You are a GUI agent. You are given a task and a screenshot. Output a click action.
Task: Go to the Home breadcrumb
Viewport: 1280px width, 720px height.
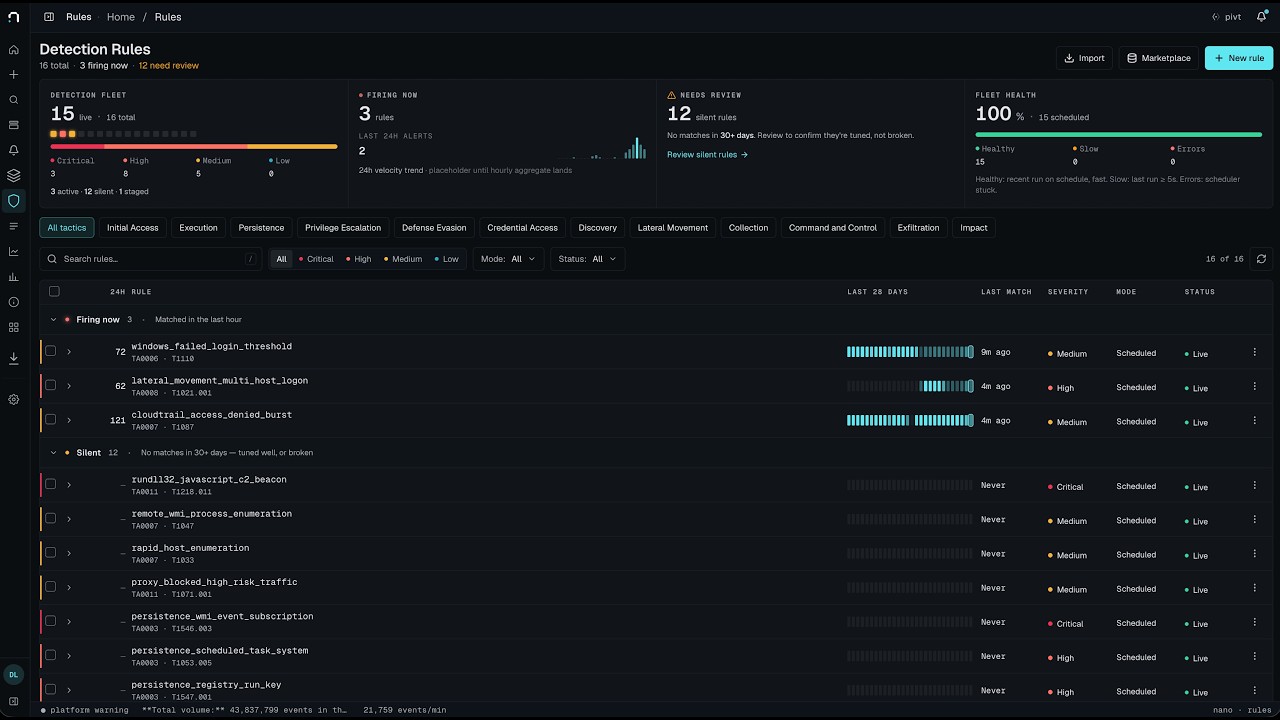pyautogui.click(x=121, y=17)
